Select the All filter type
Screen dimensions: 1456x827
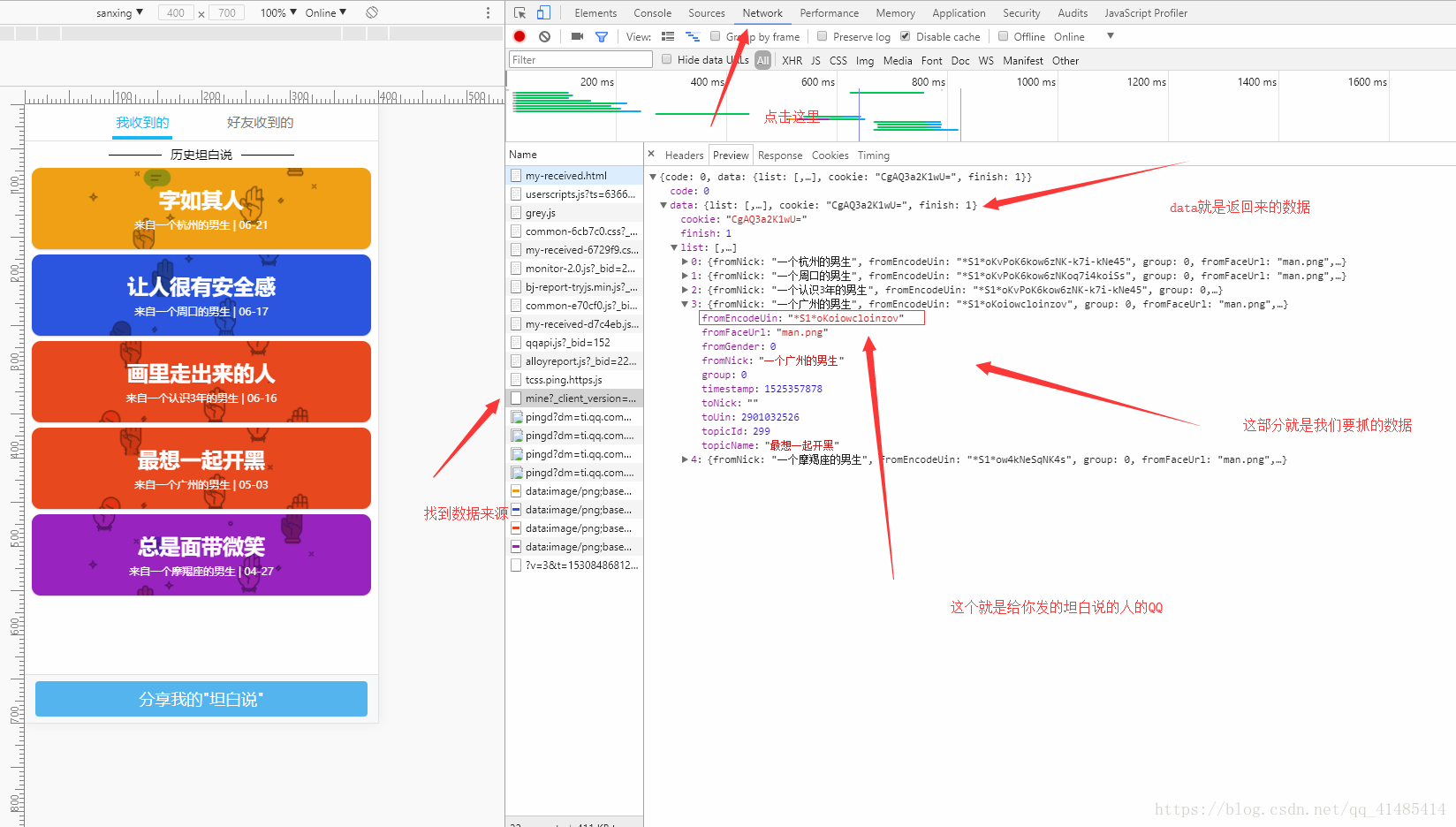(763, 60)
